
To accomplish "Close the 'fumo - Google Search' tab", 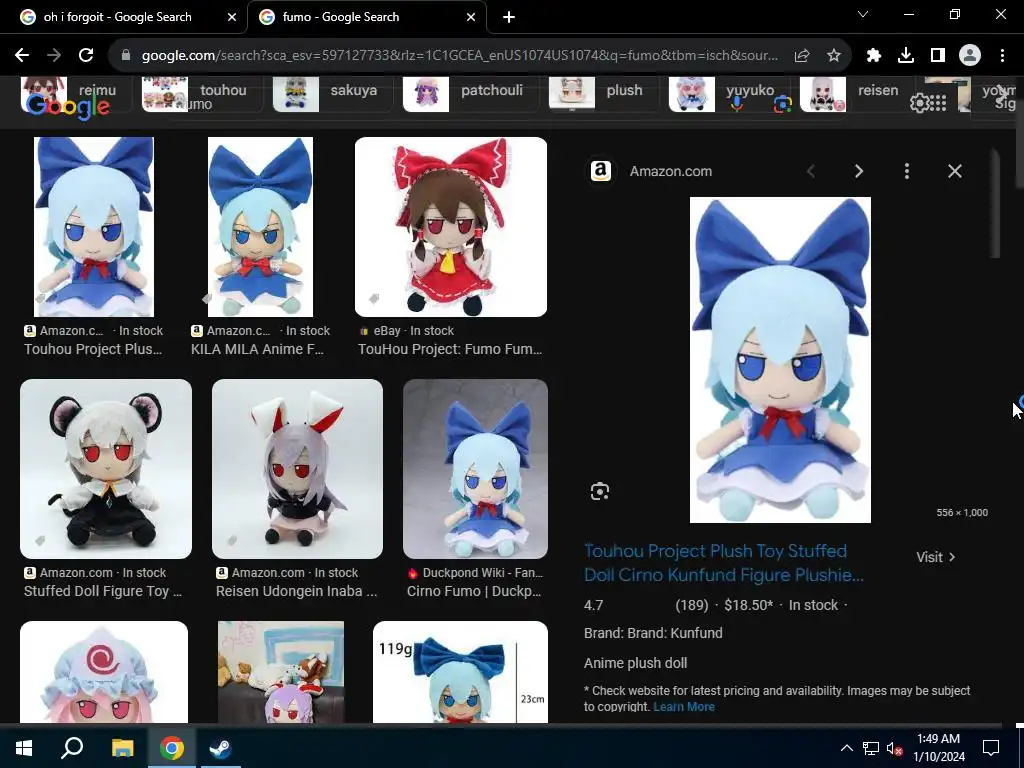I will pos(471,18).
